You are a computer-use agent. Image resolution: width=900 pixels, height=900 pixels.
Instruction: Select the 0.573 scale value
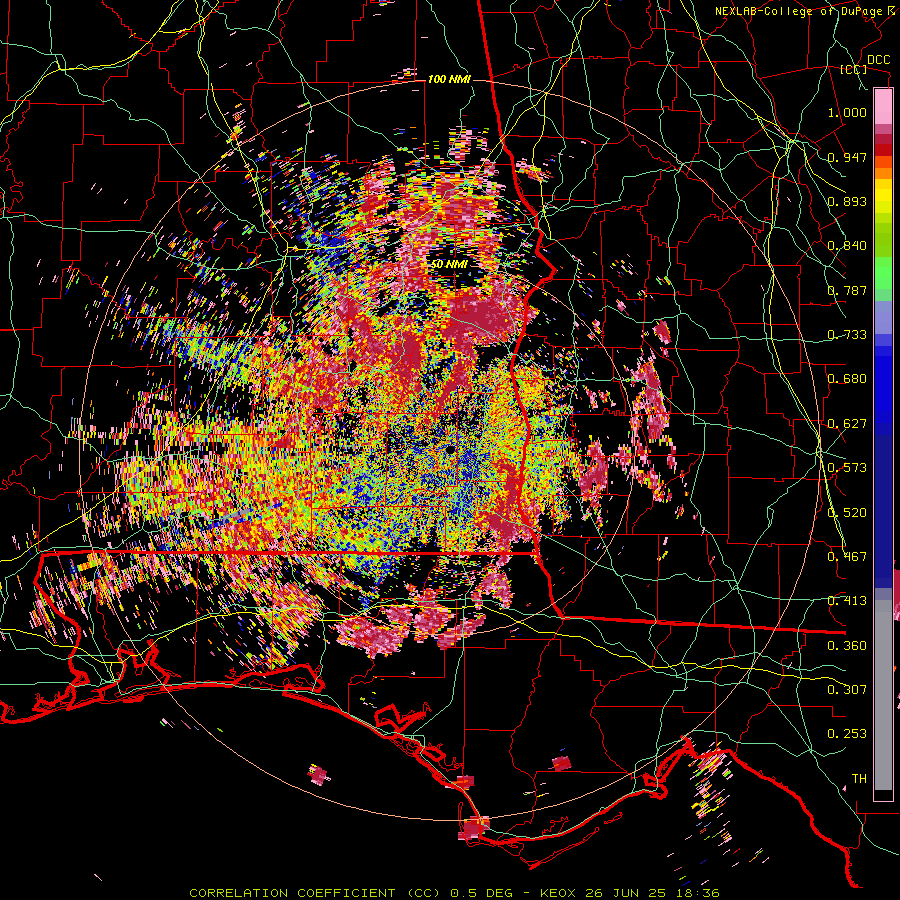847,468
